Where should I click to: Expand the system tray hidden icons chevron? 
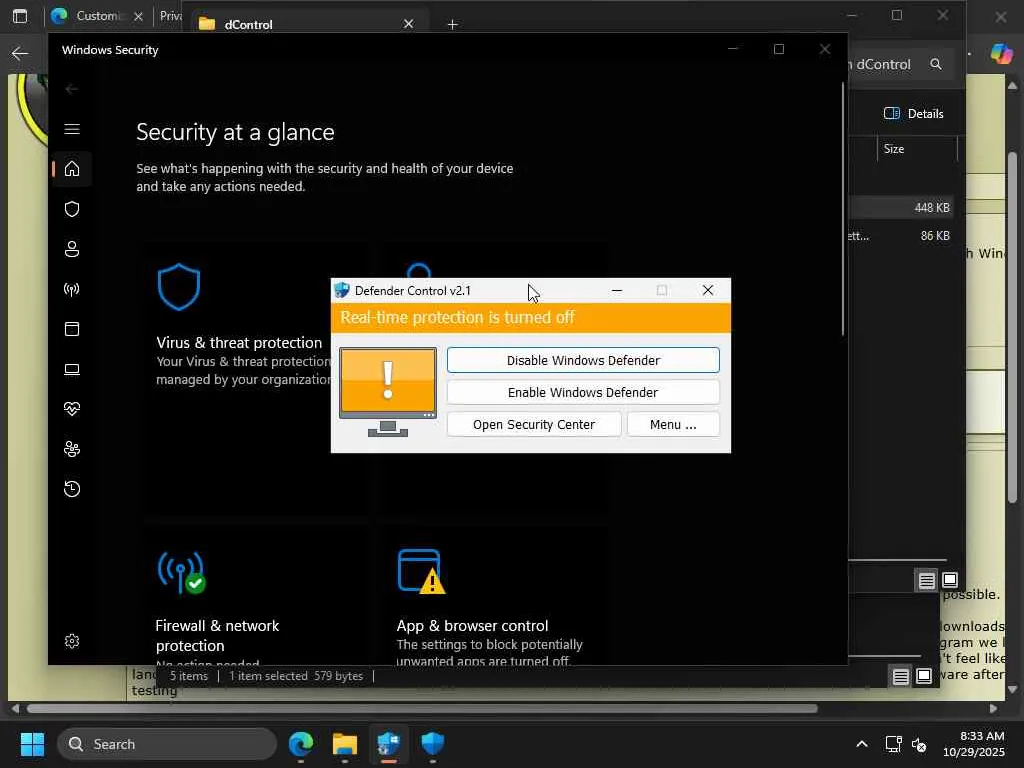tap(862, 744)
